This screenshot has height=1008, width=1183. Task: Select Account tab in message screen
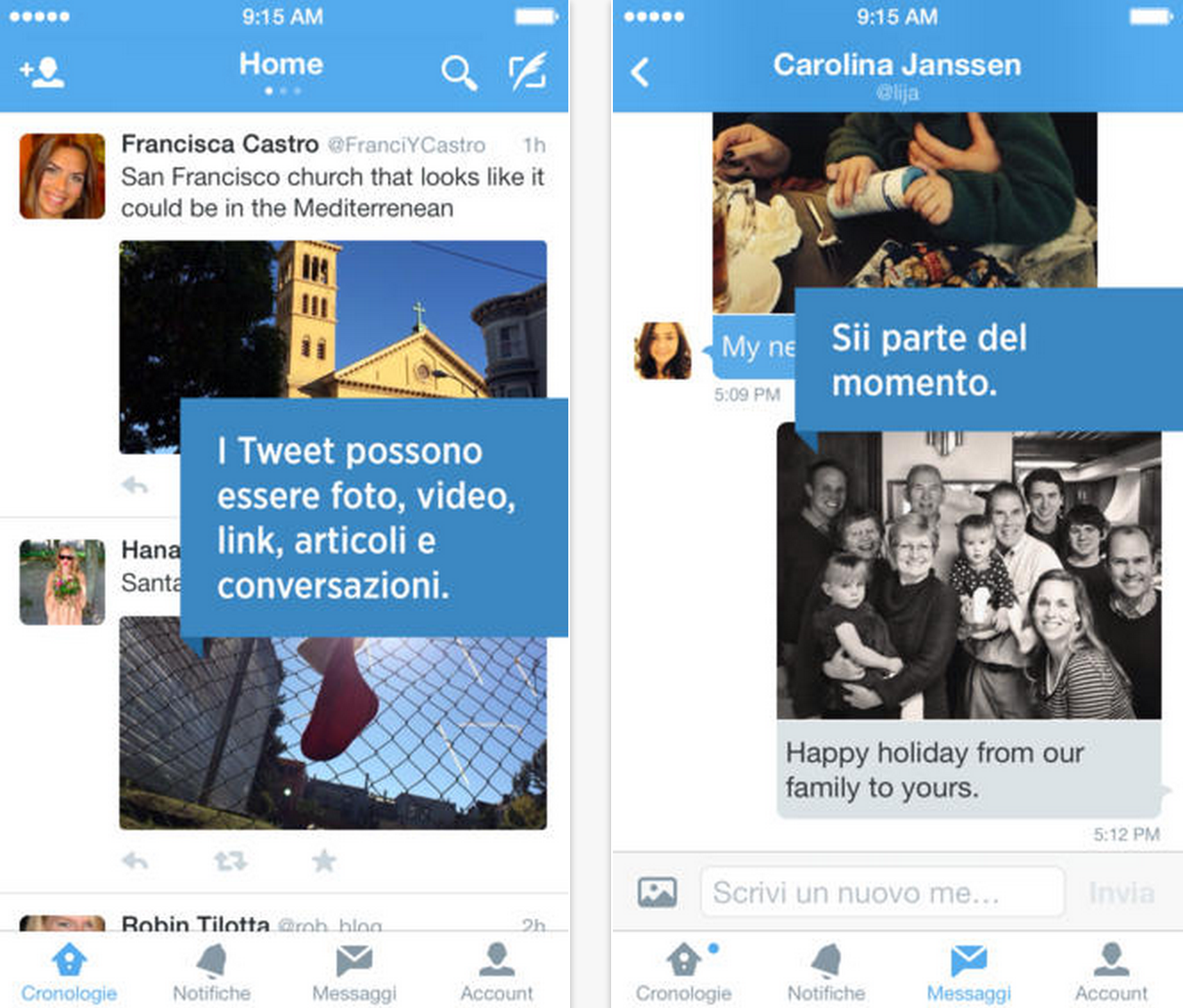pos(1111,972)
